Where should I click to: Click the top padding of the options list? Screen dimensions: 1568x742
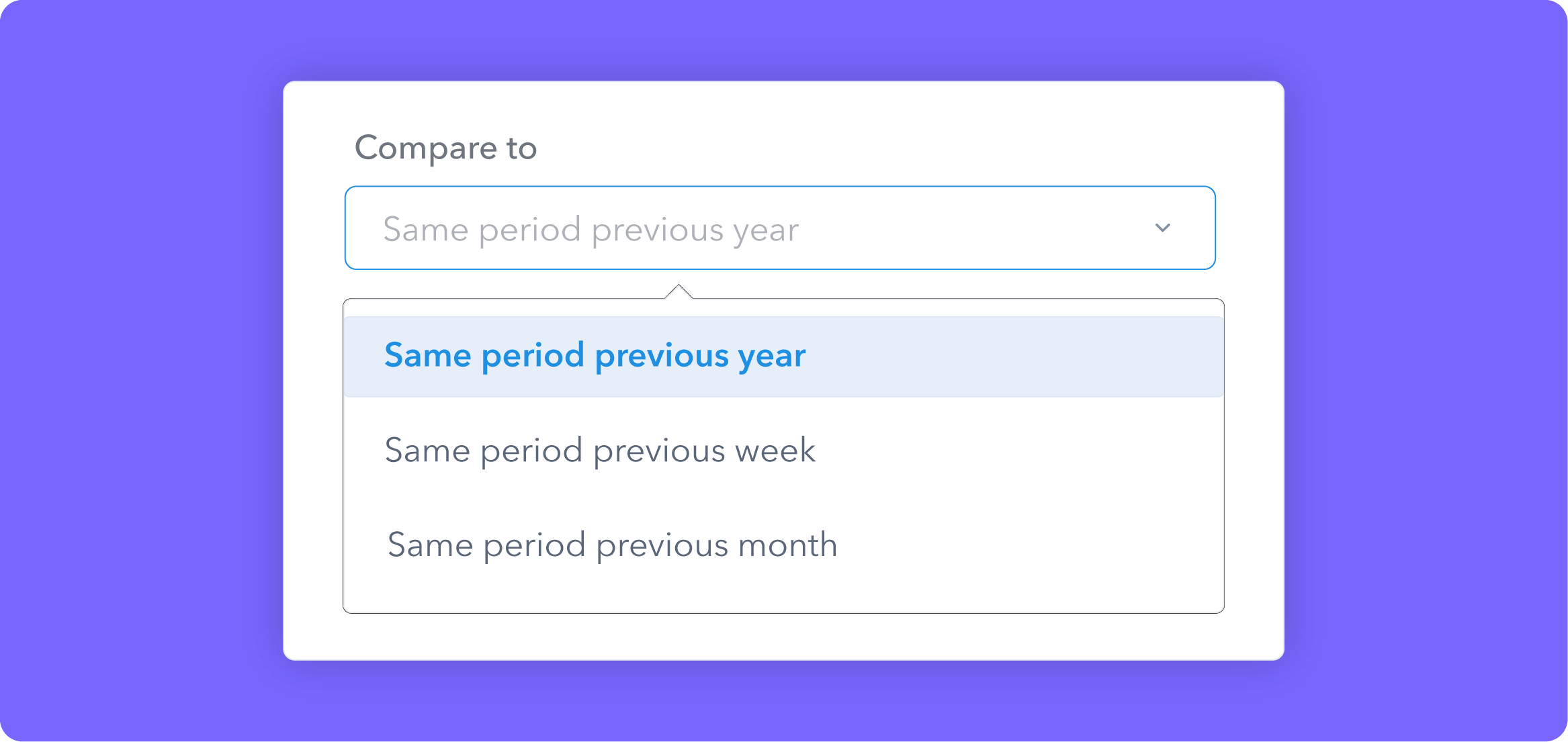coord(783,308)
